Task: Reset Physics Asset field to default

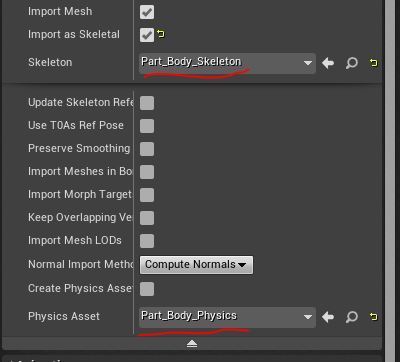Action: (374, 316)
